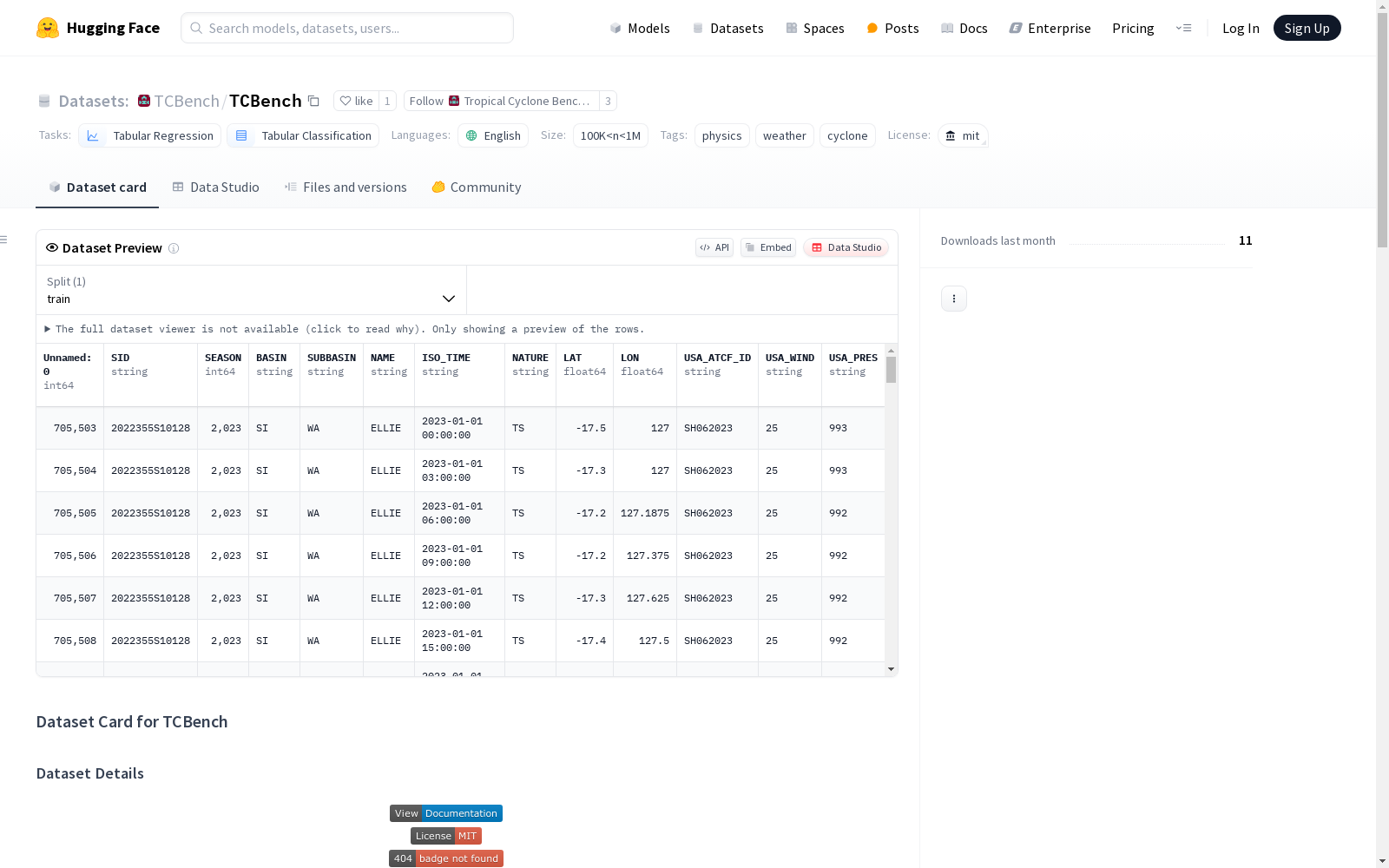Click the physics tag
Viewport: 1389px width, 868px height.
[x=722, y=135]
